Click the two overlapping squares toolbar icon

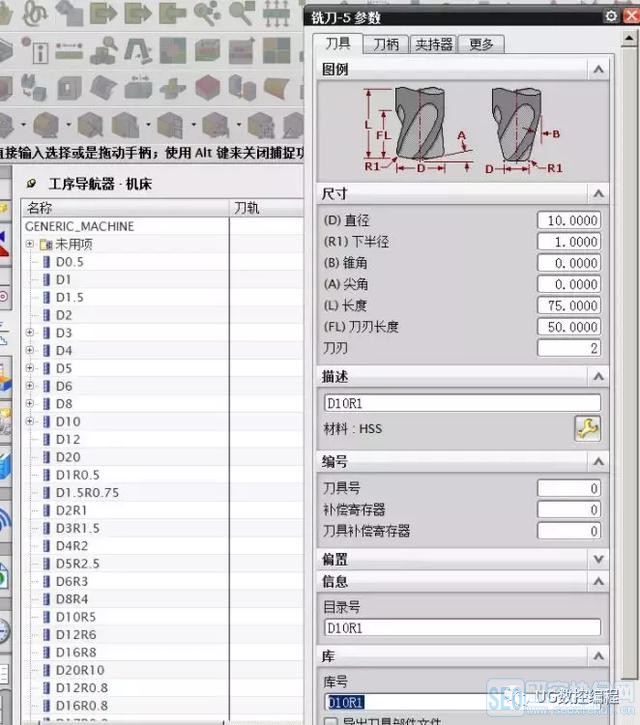point(69,13)
